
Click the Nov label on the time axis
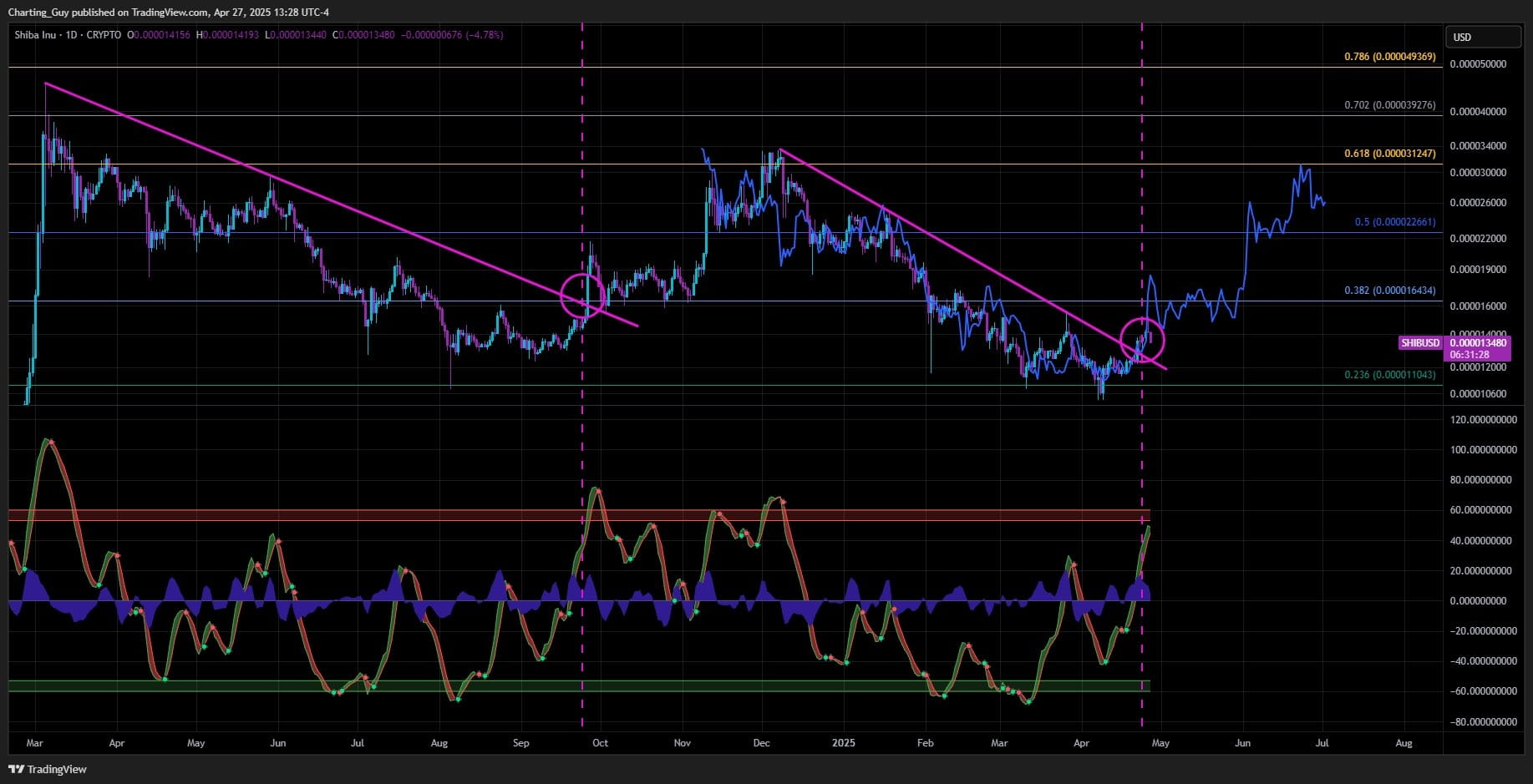pyautogui.click(x=682, y=743)
